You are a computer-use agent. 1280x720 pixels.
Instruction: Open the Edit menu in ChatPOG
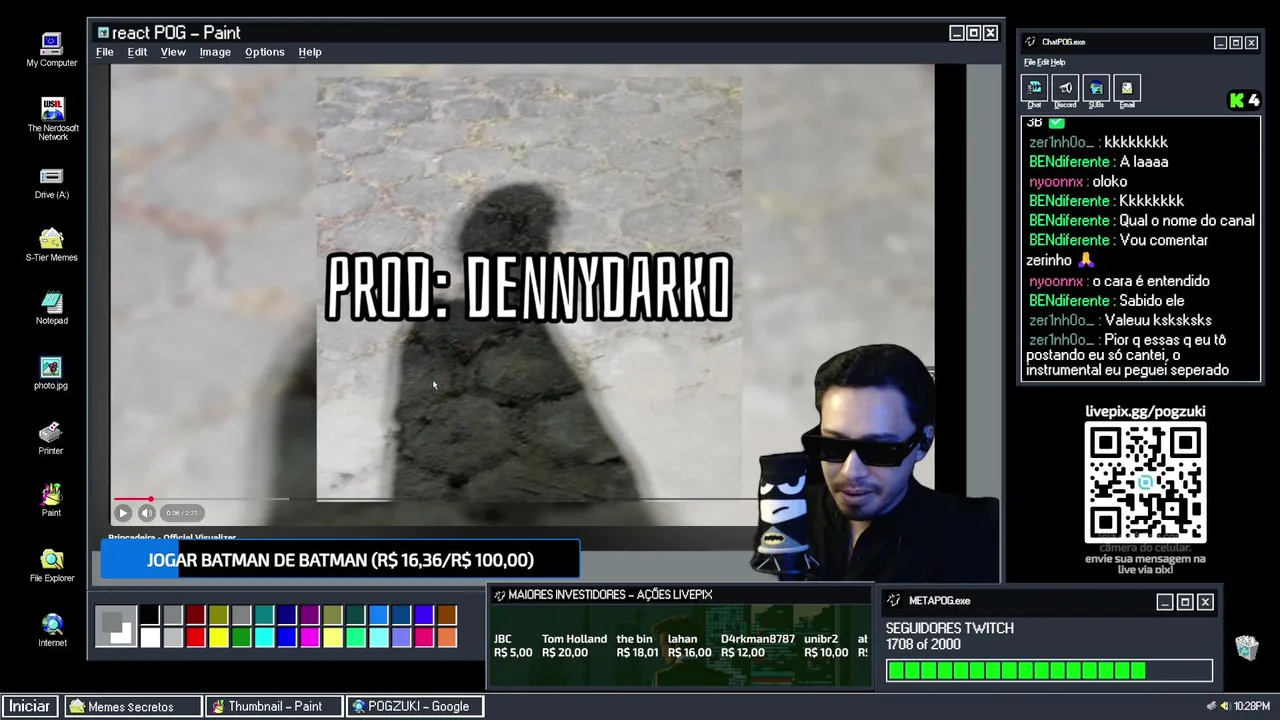tap(1042, 62)
